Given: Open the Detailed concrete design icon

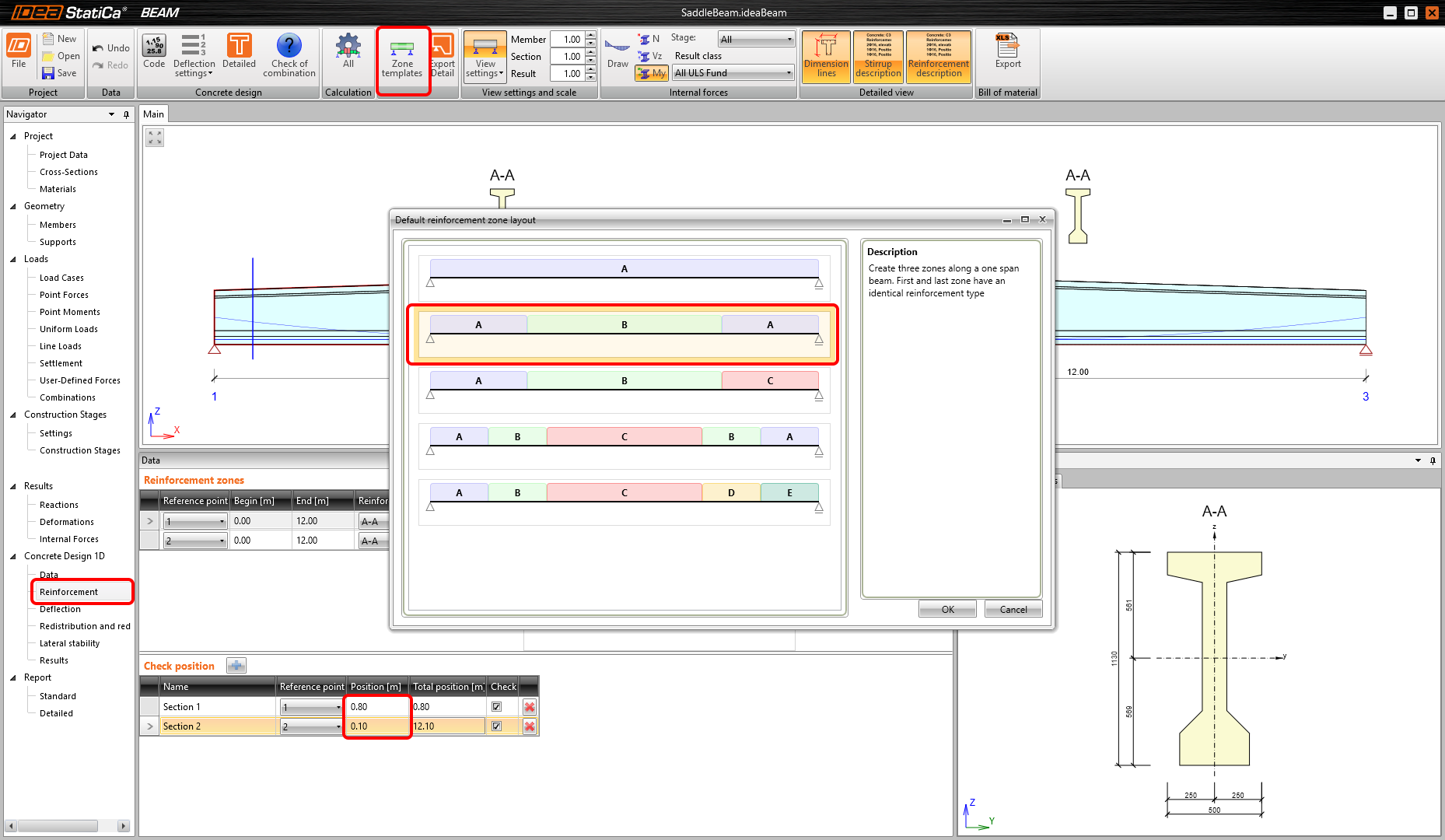Looking at the screenshot, I should click(239, 51).
